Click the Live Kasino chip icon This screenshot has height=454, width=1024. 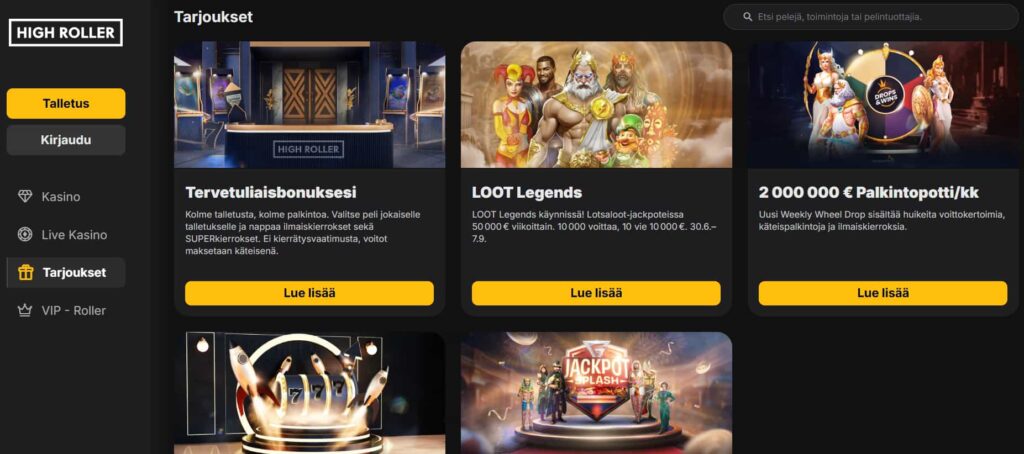coord(25,234)
